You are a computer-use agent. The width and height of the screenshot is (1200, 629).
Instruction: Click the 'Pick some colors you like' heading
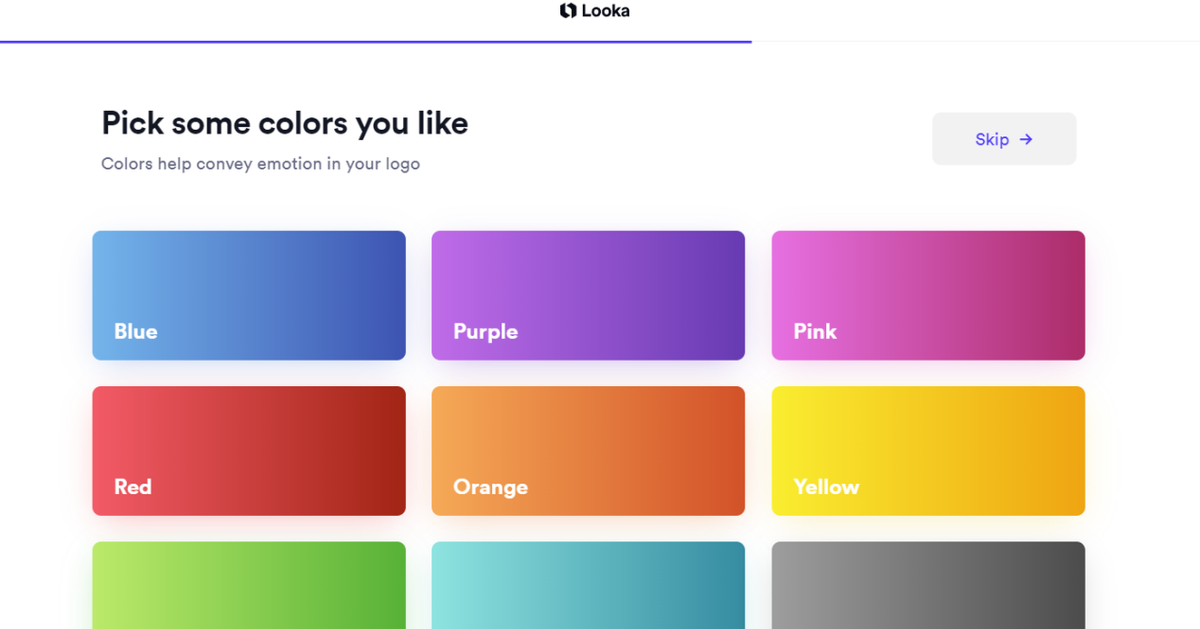click(285, 123)
